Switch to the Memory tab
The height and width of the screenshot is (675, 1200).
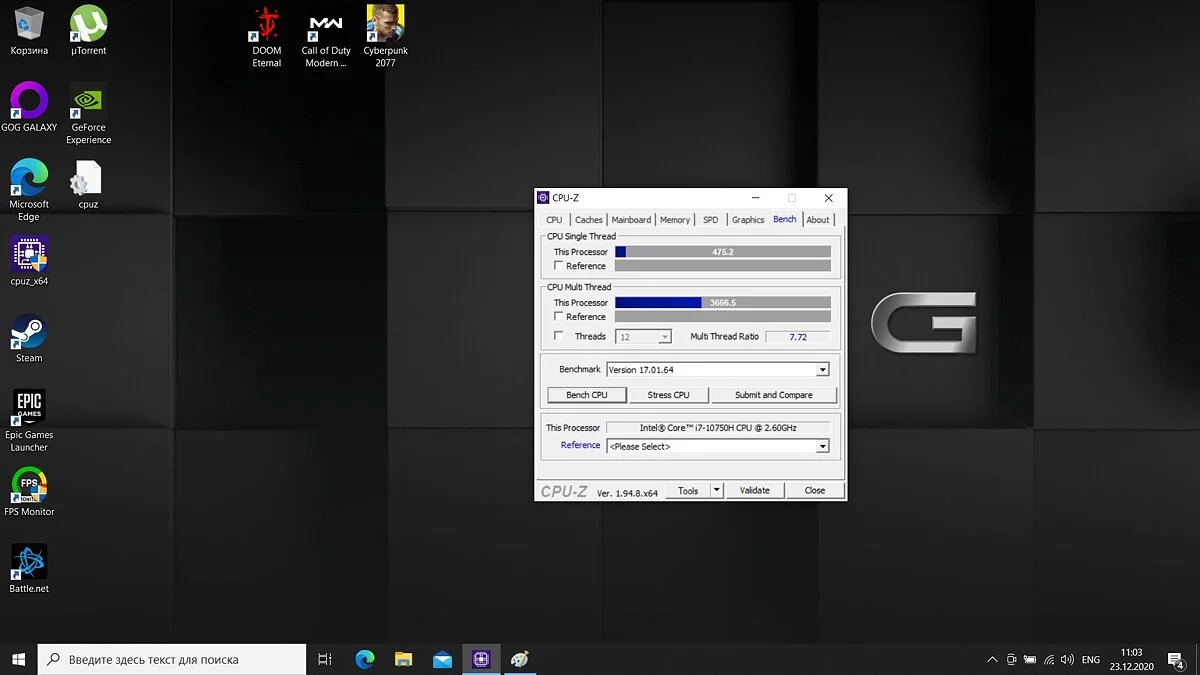pos(674,220)
